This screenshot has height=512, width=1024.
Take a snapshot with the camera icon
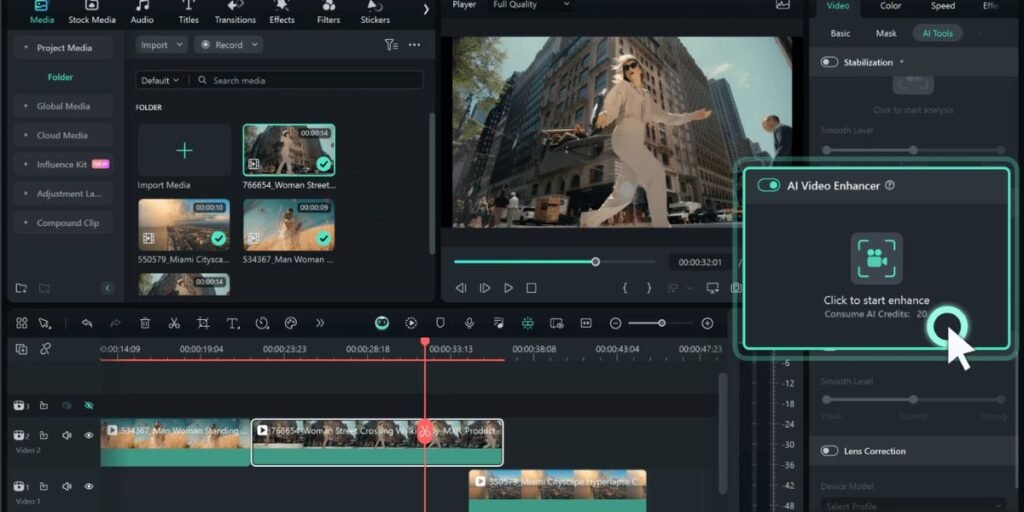coord(736,288)
